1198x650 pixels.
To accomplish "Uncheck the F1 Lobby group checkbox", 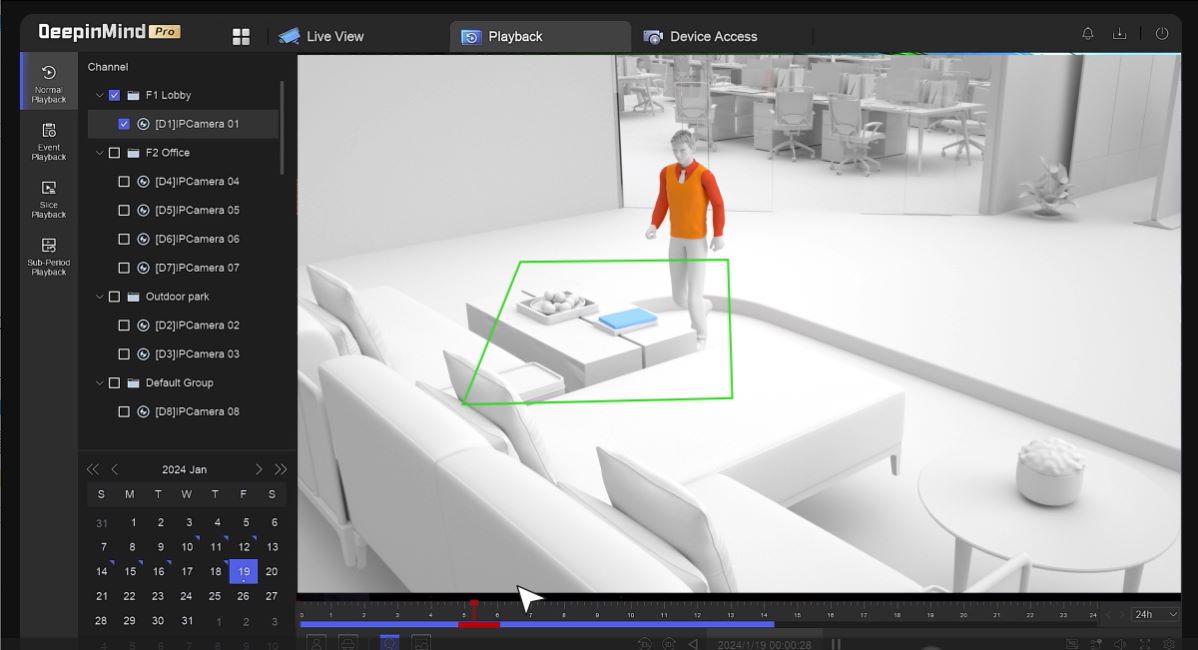I will [114, 95].
